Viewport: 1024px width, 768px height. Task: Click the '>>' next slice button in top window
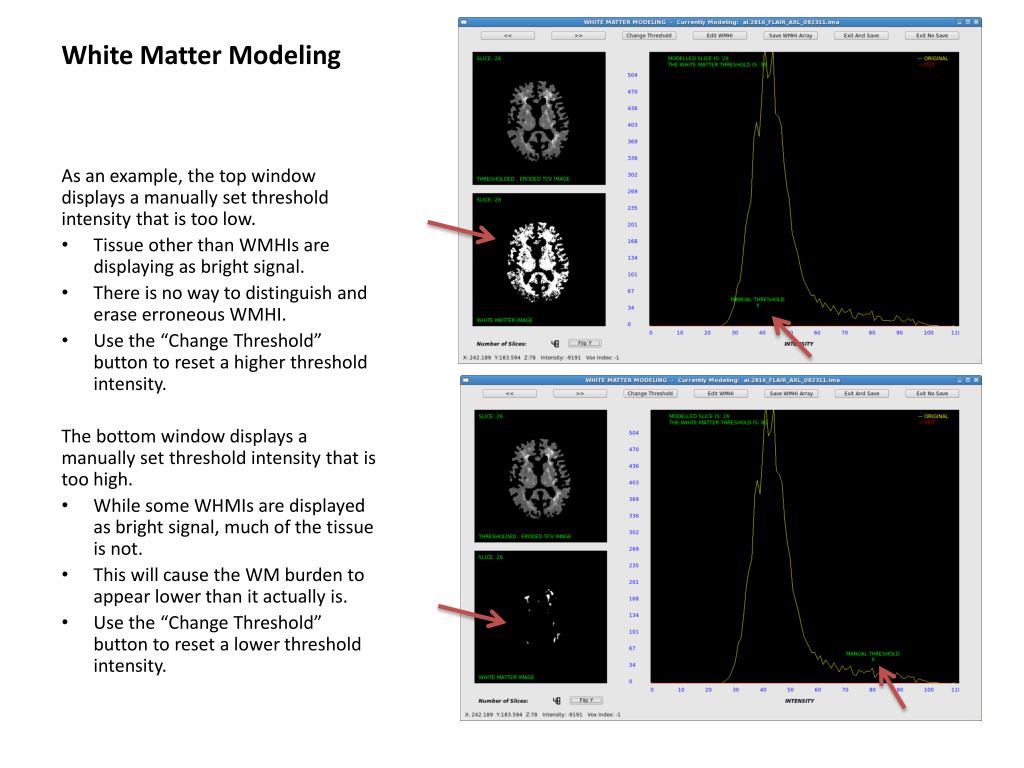point(578,35)
